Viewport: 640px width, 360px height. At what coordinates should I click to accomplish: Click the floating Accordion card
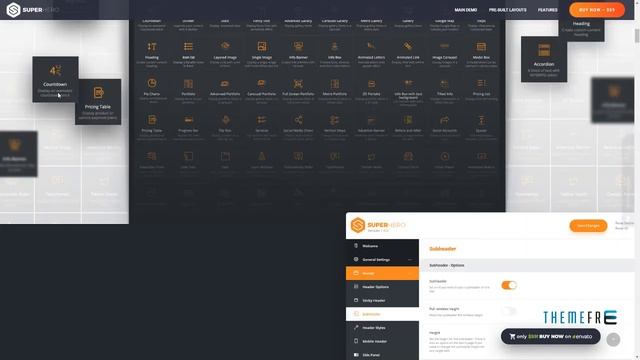[x=544, y=59]
